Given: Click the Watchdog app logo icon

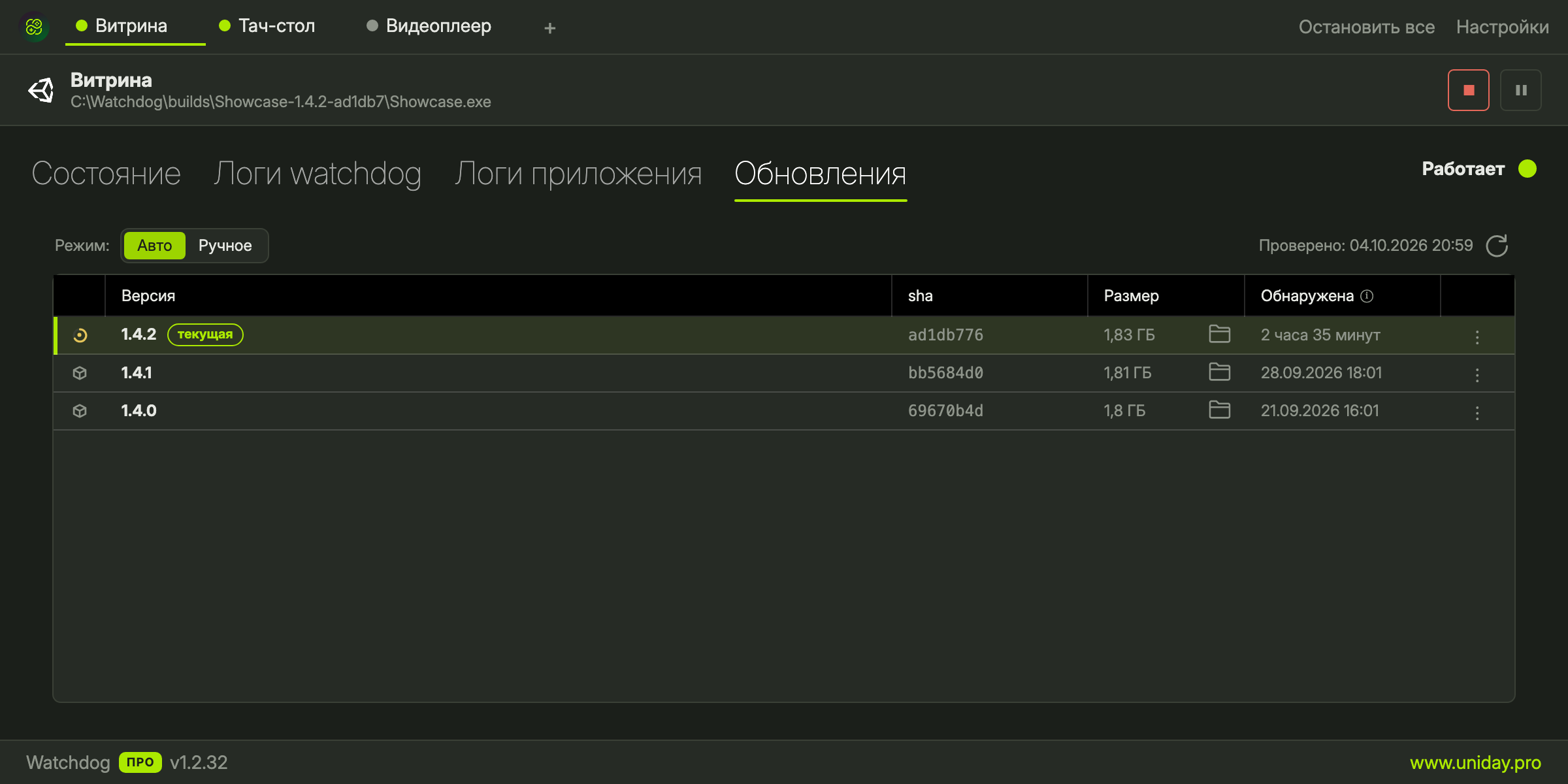Looking at the screenshot, I should (34, 27).
